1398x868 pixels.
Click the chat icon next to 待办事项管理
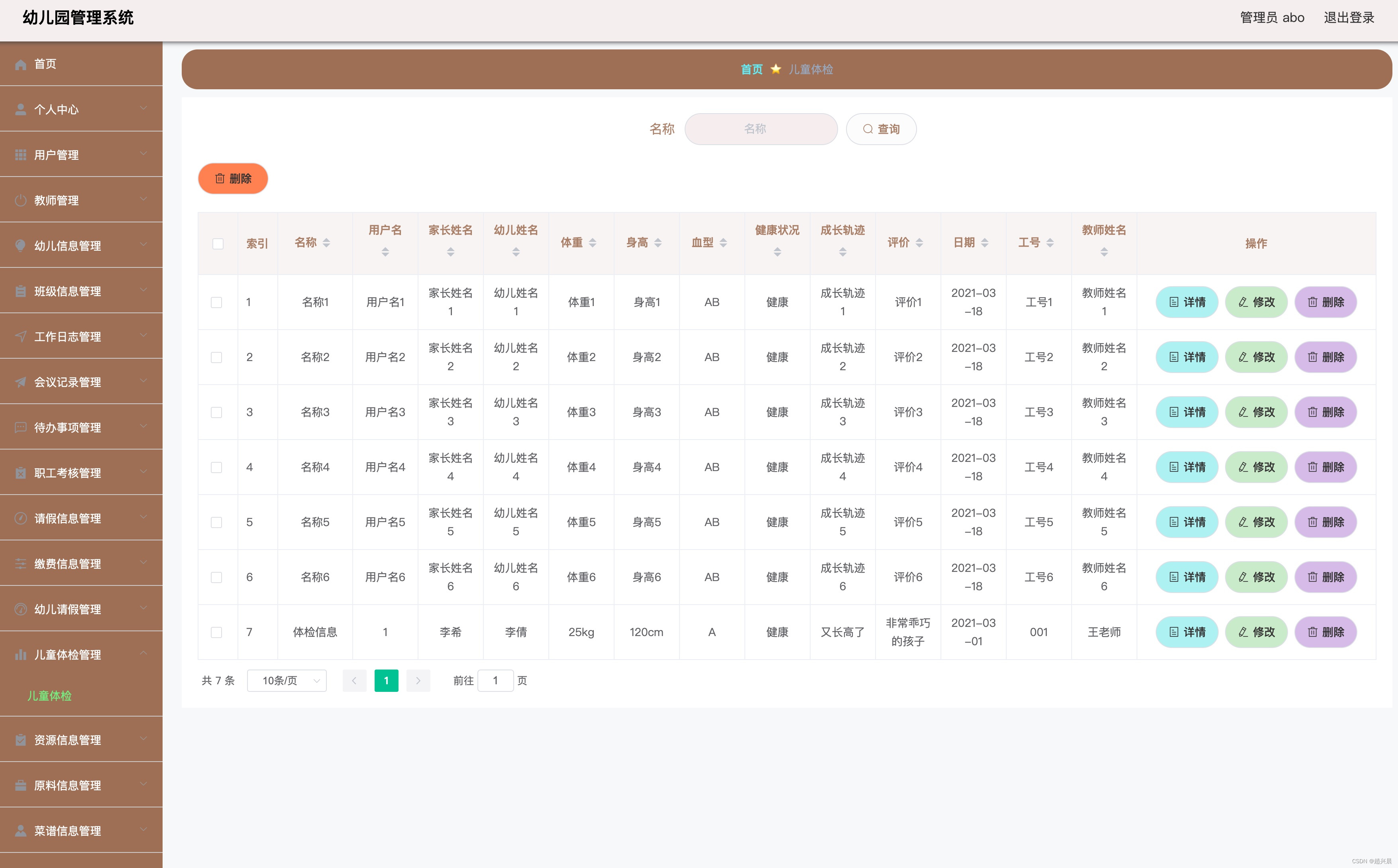coord(21,427)
